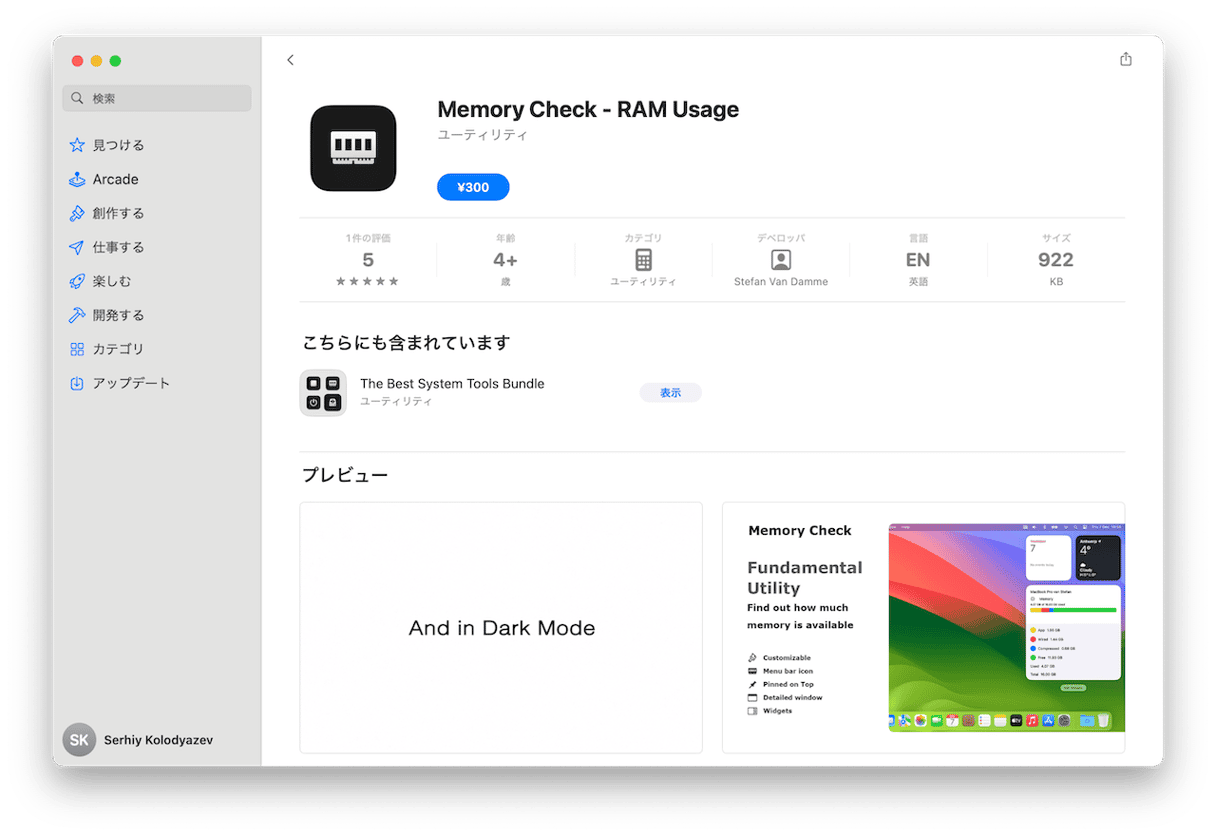Click the EN language value
1216x836 pixels.
point(918,260)
